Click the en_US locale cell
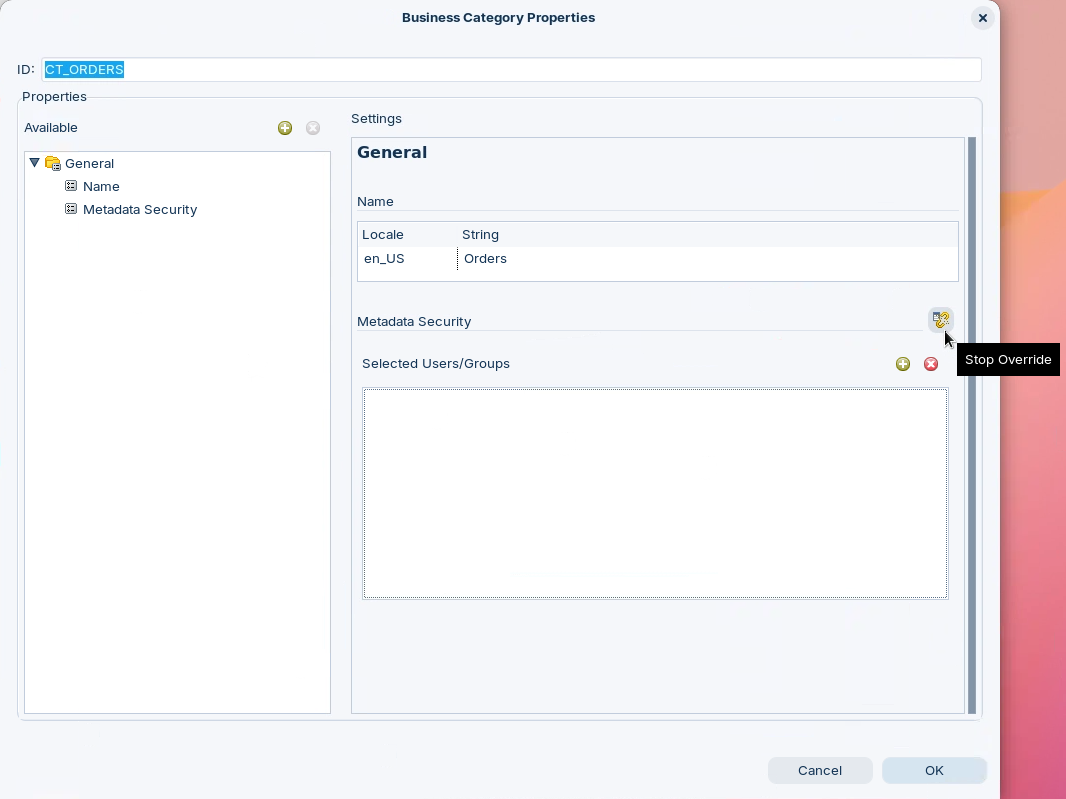 [384, 259]
